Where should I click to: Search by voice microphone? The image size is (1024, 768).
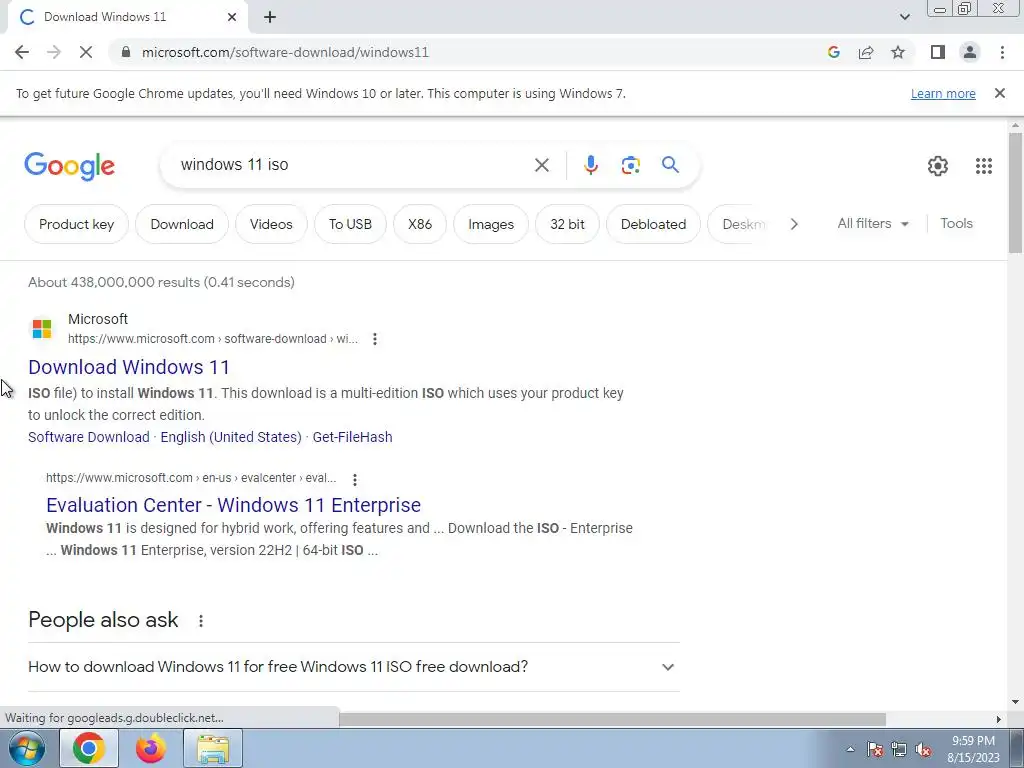(590, 165)
